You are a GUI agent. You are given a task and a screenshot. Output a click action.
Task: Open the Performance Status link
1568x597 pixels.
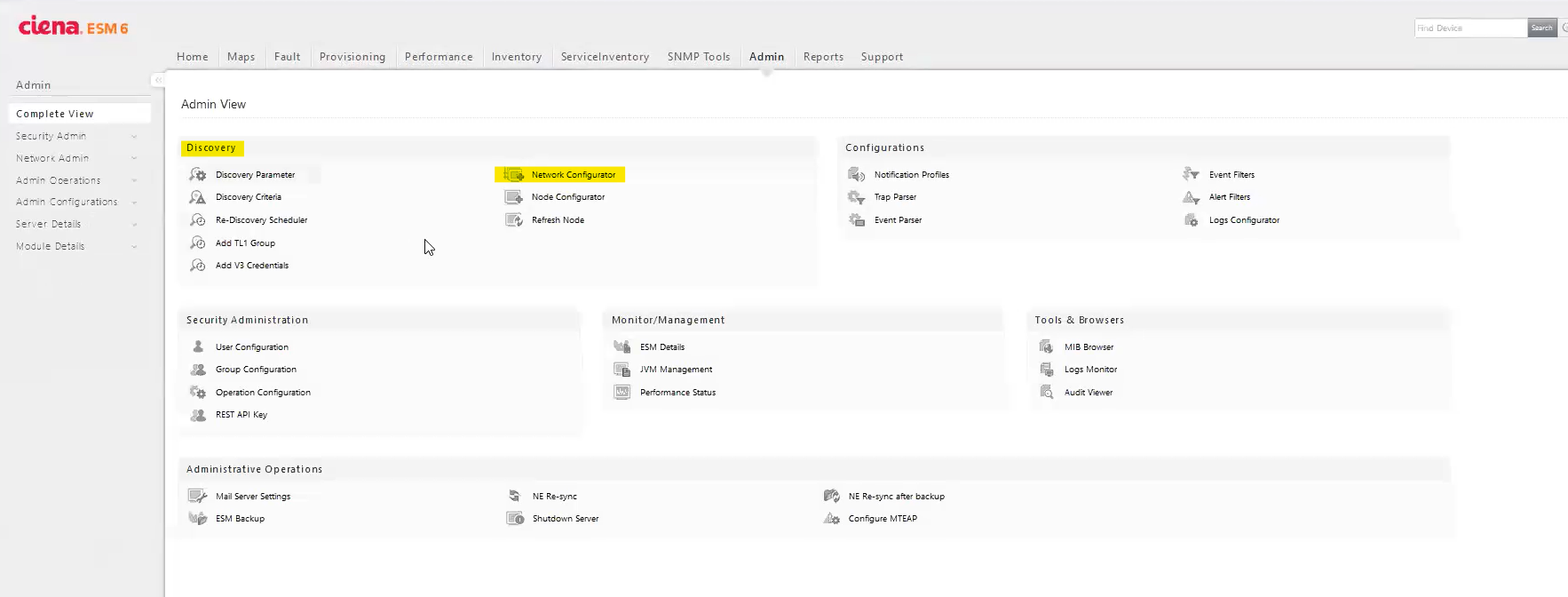click(677, 393)
